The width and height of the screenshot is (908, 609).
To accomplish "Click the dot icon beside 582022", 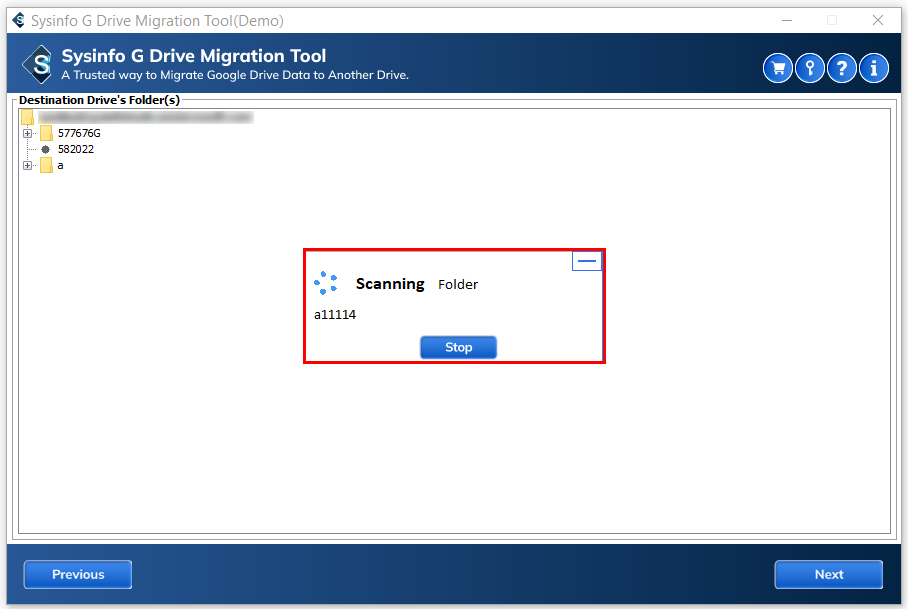I will click(x=46, y=149).
